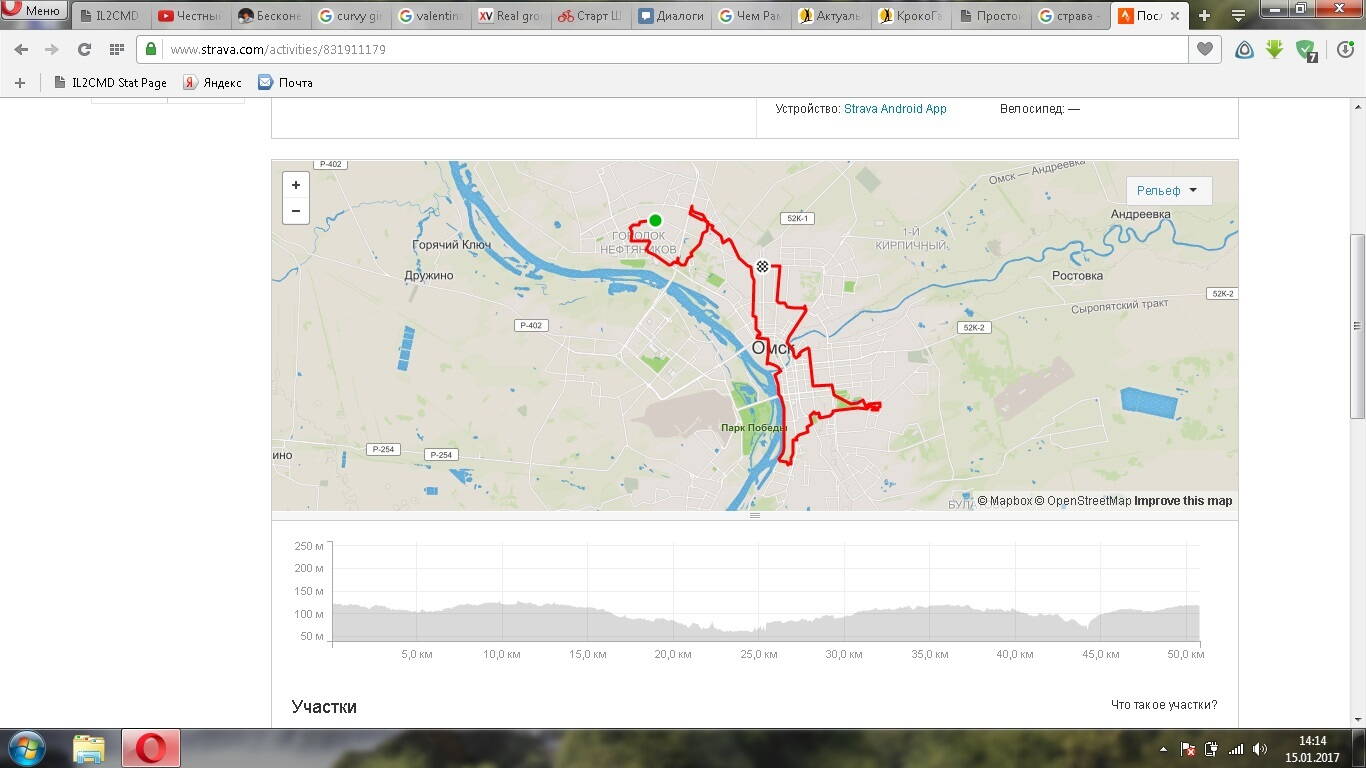1366x768 pixels.
Task: Click the green start marker on route
Action: click(x=655, y=220)
